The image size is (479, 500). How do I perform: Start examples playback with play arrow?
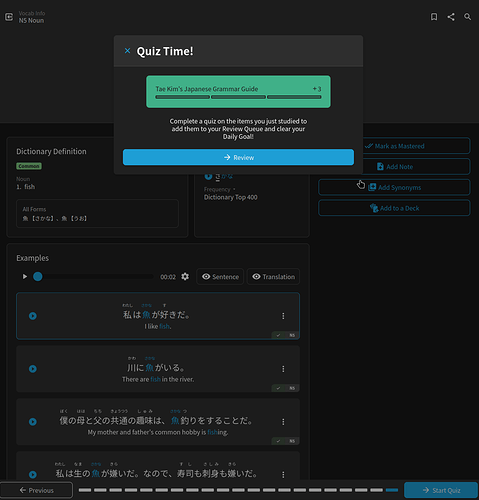click(25, 276)
